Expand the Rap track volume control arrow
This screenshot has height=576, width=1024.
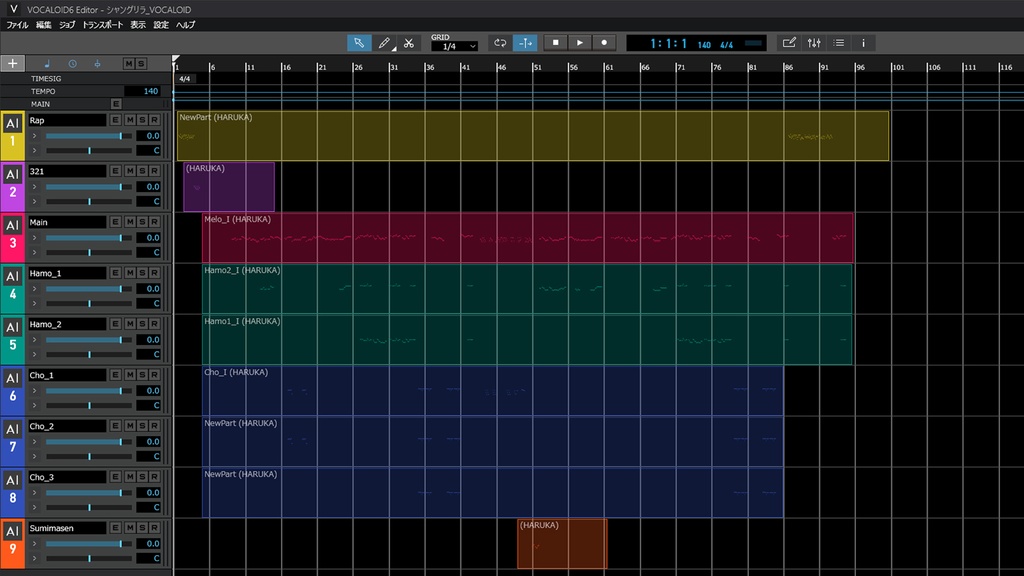(x=36, y=136)
